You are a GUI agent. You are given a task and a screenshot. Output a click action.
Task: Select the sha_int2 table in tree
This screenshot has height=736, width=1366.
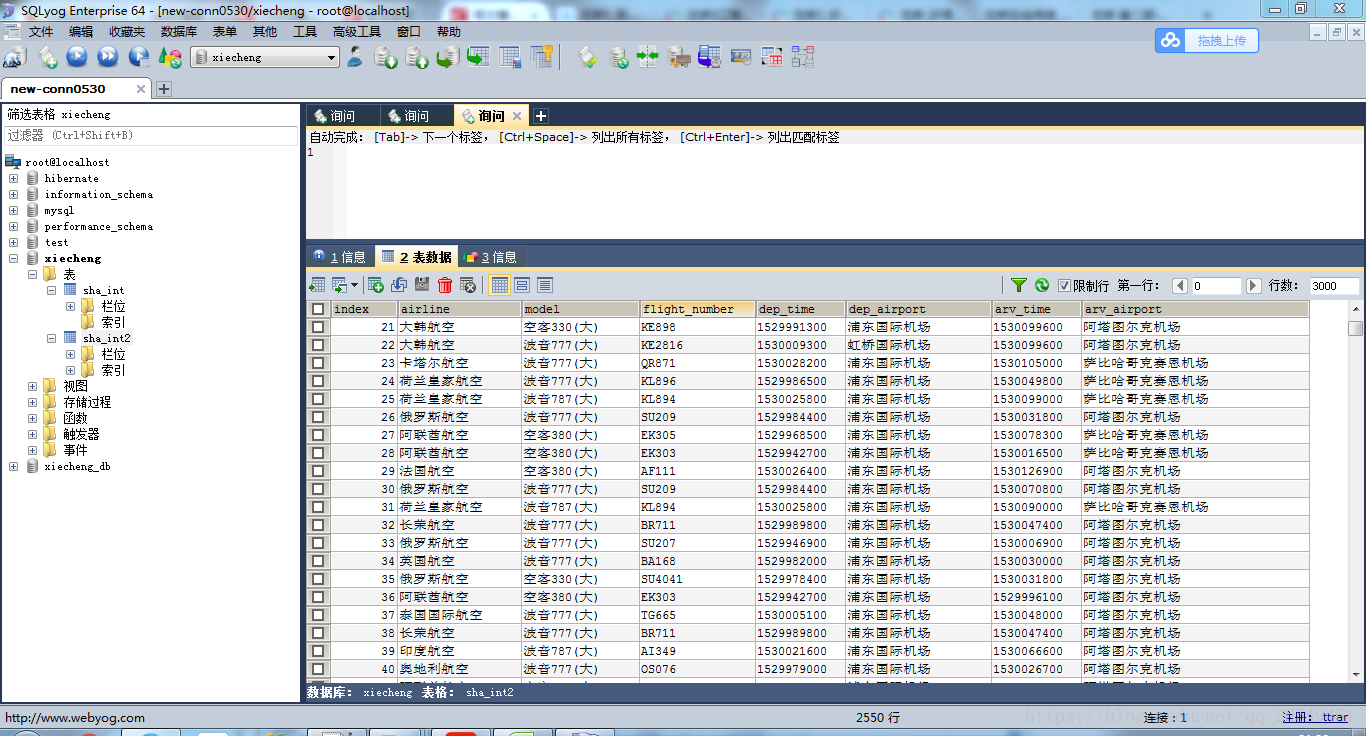[x=106, y=338]
